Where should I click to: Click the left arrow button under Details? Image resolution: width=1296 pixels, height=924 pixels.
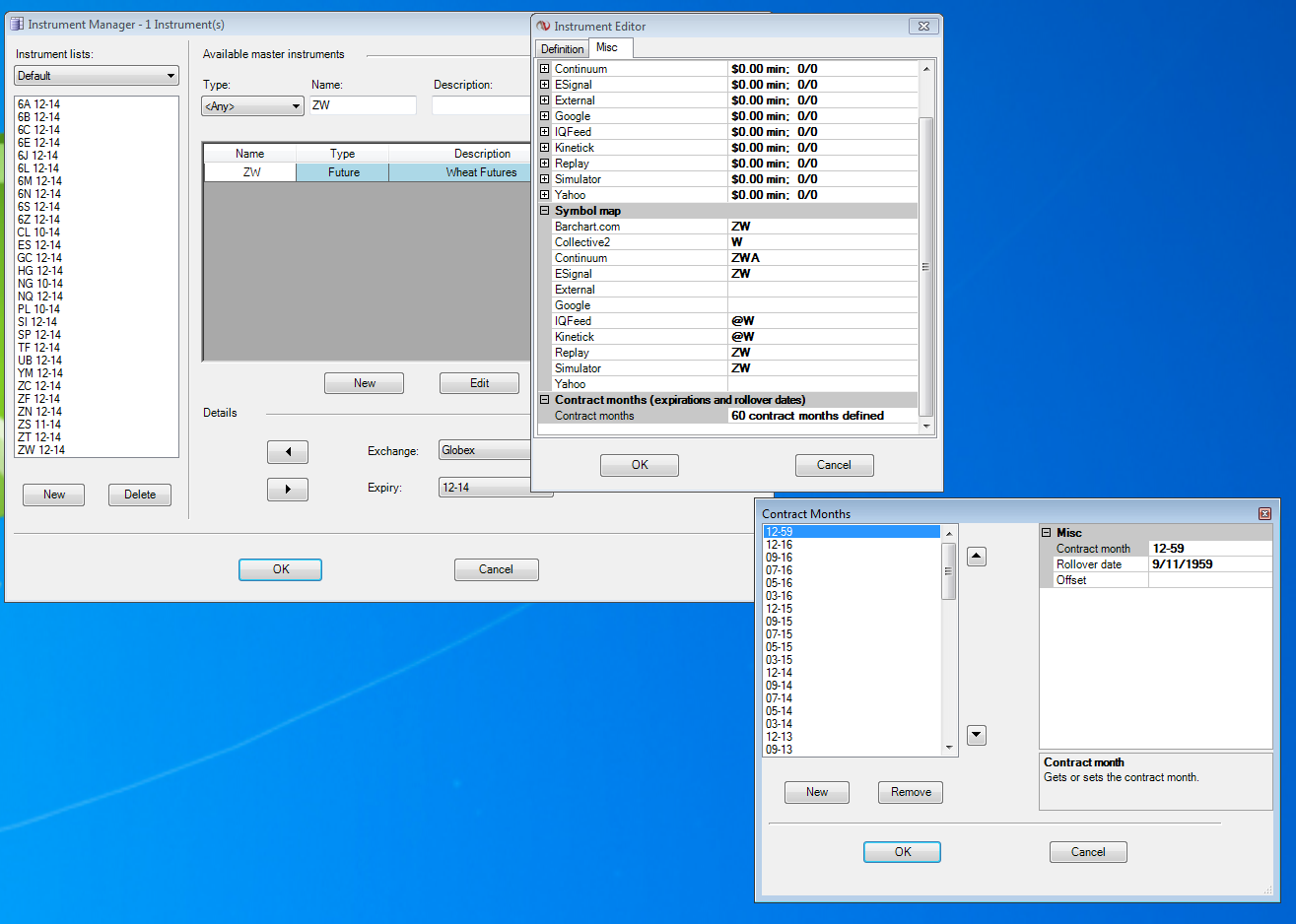coord(288,451)
